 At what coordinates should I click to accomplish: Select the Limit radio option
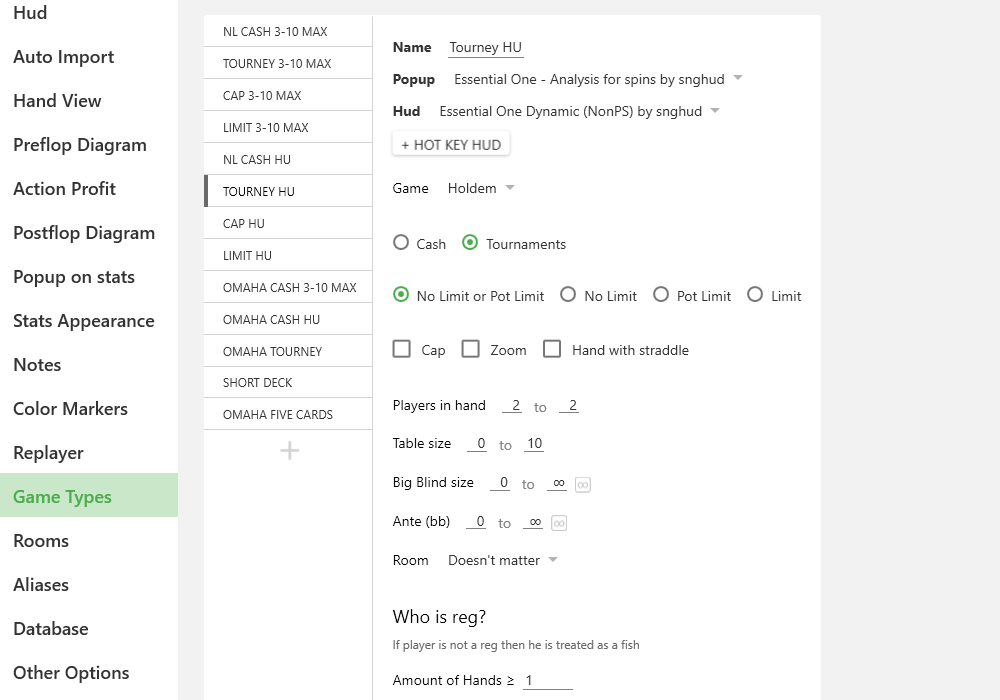click(755, 295)
